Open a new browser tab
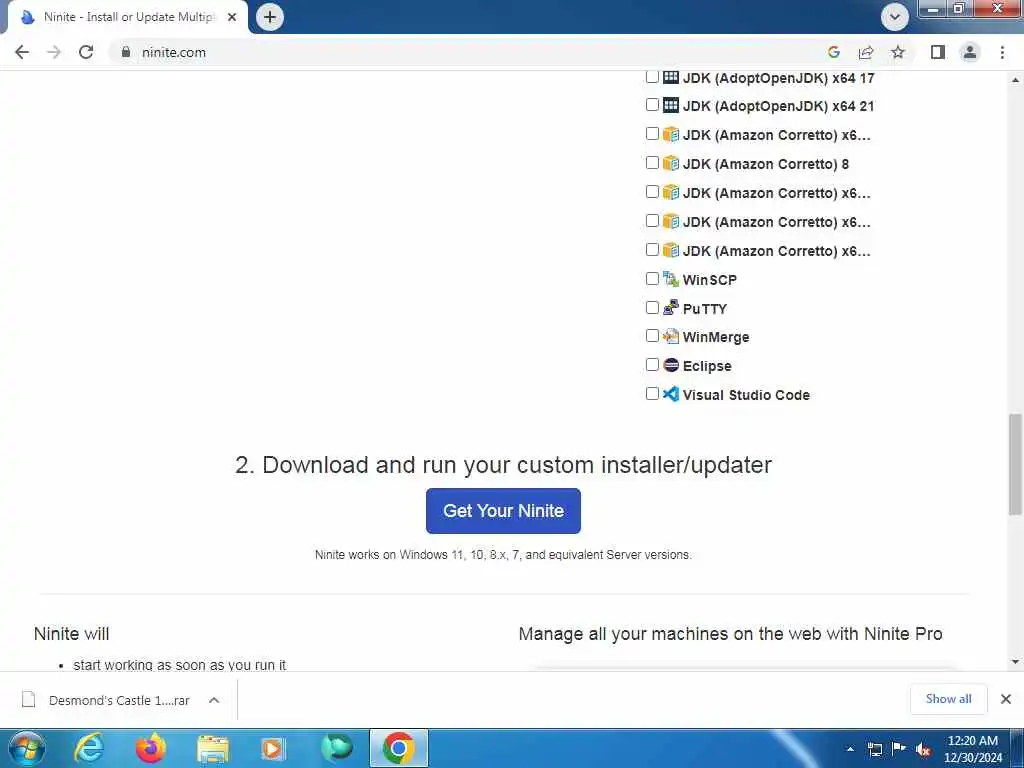 (x=270, y=17)
